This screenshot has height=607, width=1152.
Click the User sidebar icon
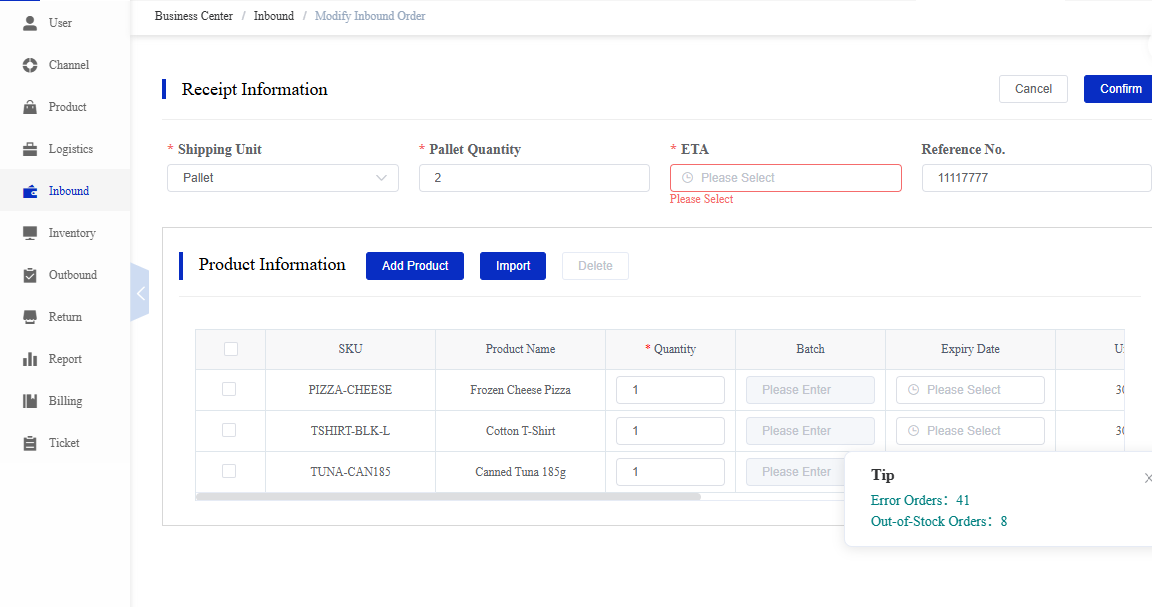coord(30,24)
